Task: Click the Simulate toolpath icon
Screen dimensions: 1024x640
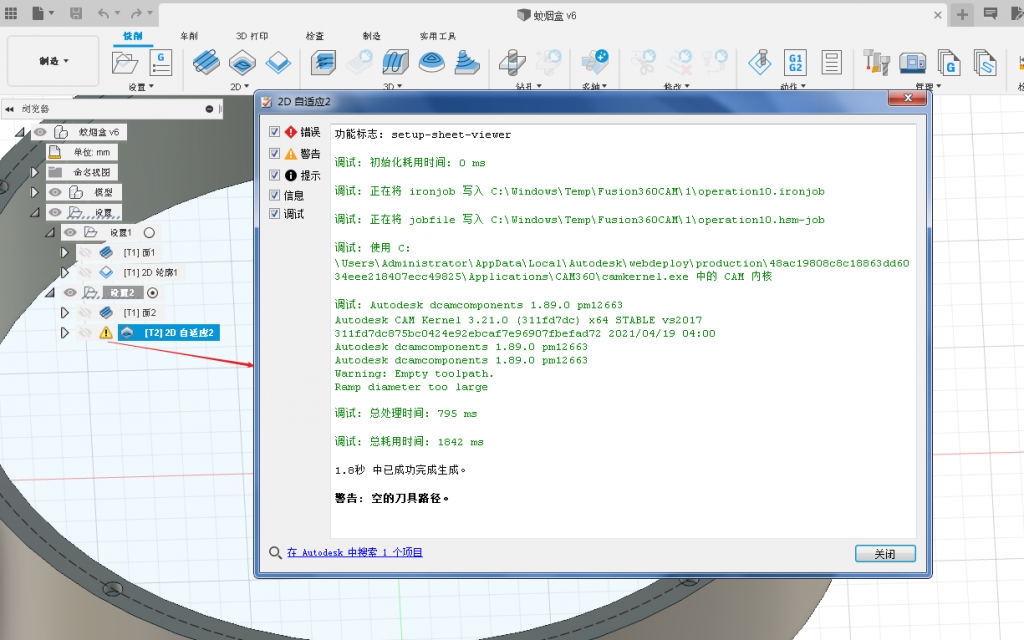Action: coord(760,63)
